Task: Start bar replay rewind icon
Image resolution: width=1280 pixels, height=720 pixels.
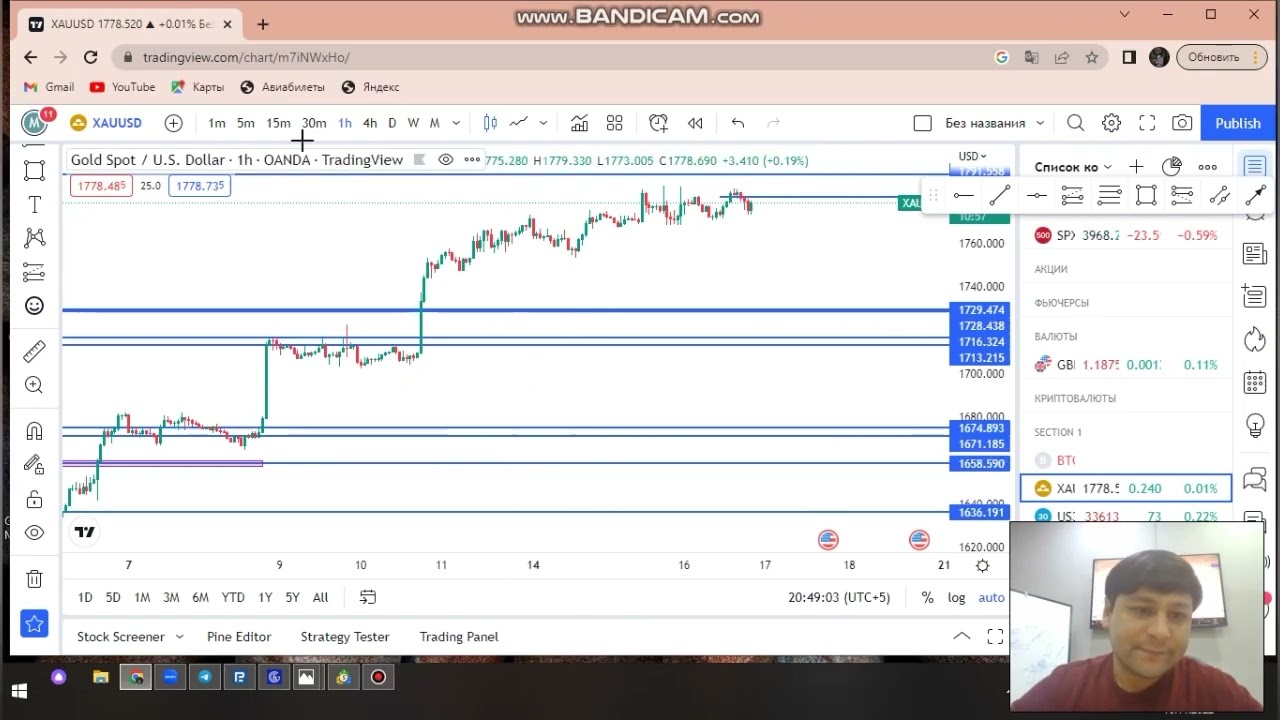Action: (x=695, y=123)
